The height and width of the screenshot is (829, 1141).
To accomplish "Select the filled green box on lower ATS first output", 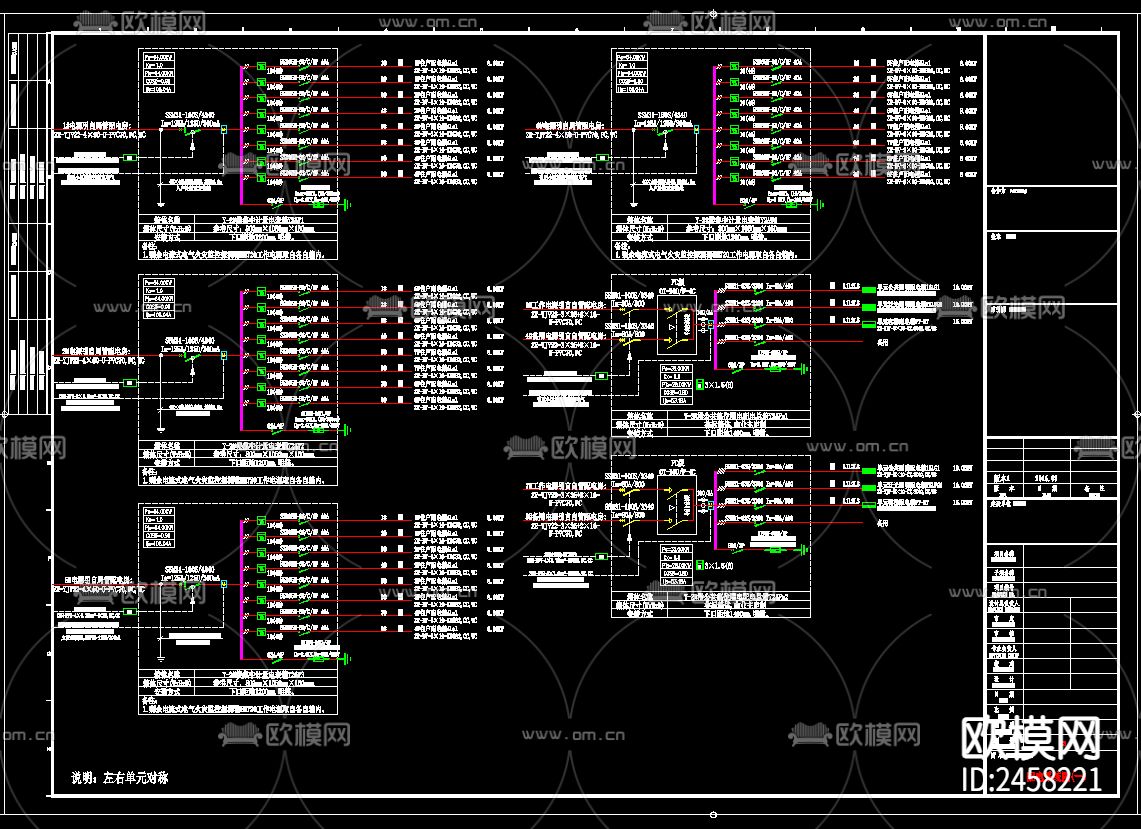I will [868, 470].
